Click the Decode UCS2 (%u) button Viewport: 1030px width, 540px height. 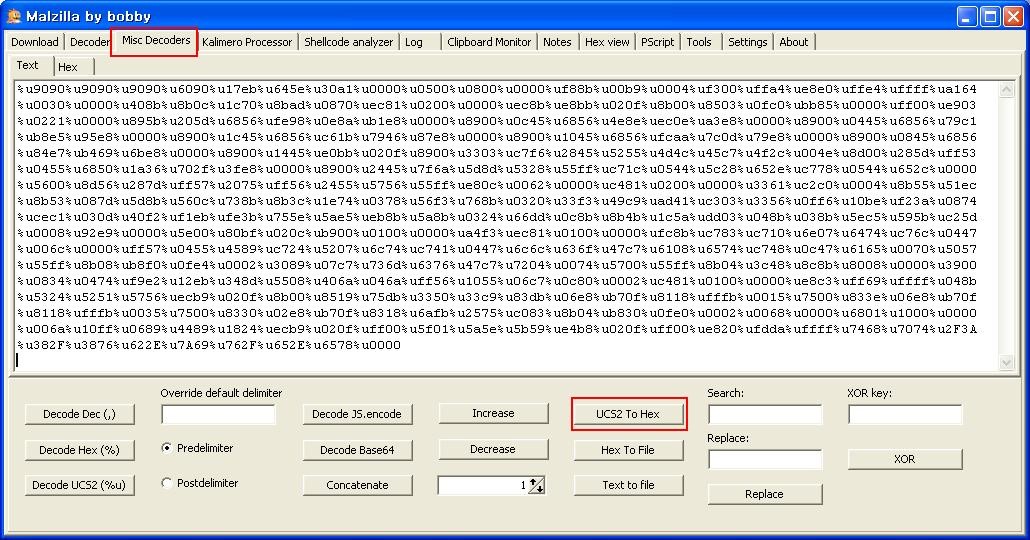coord(79,485)
